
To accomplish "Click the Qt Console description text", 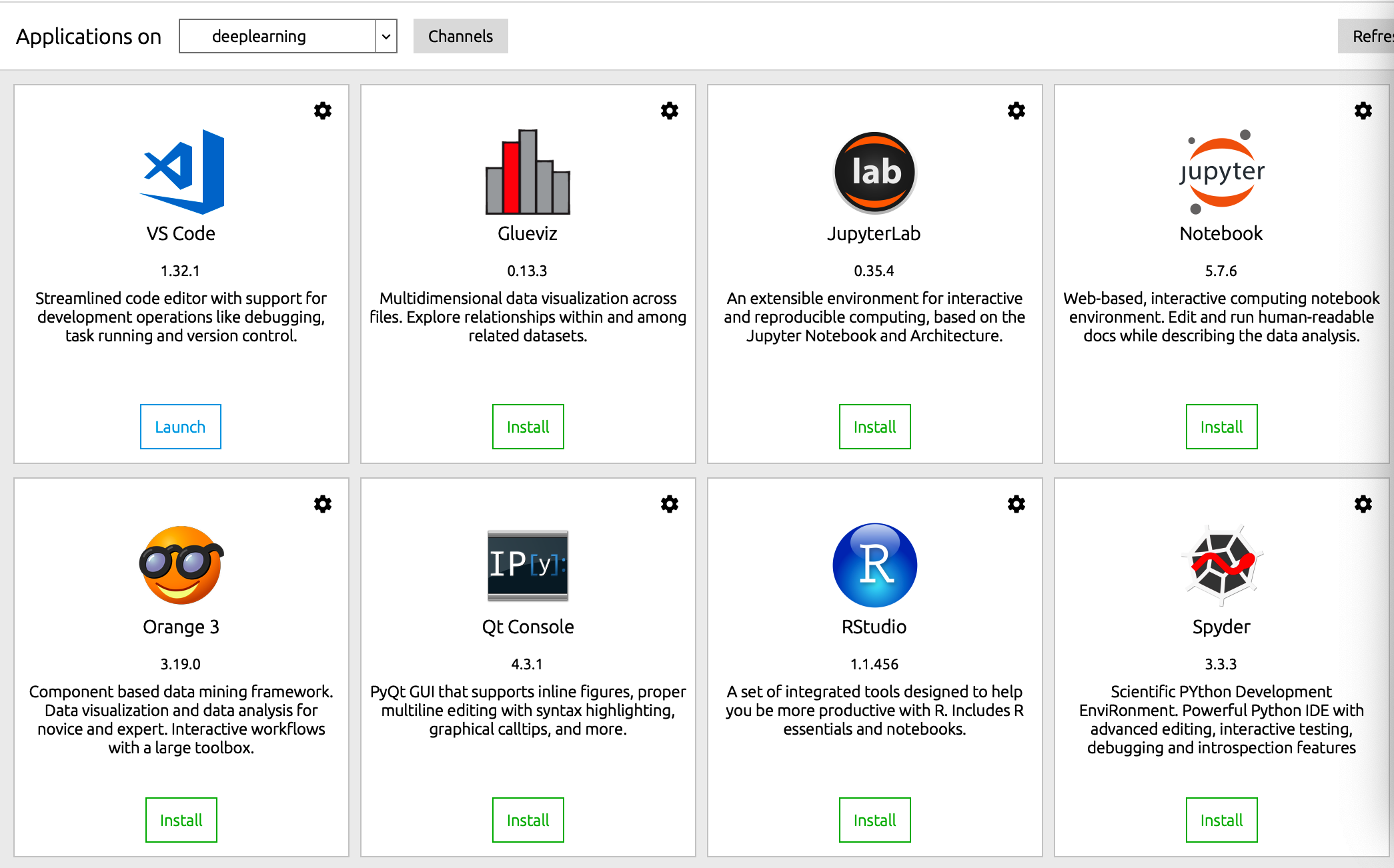I will coord(528,710).
